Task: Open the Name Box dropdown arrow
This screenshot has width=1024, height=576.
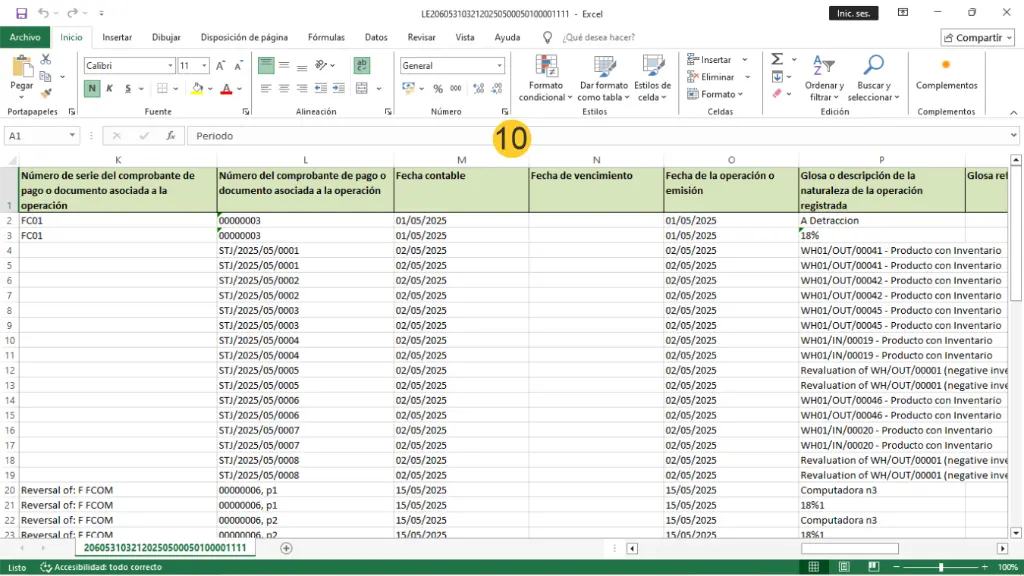Action: pos(73,136)
